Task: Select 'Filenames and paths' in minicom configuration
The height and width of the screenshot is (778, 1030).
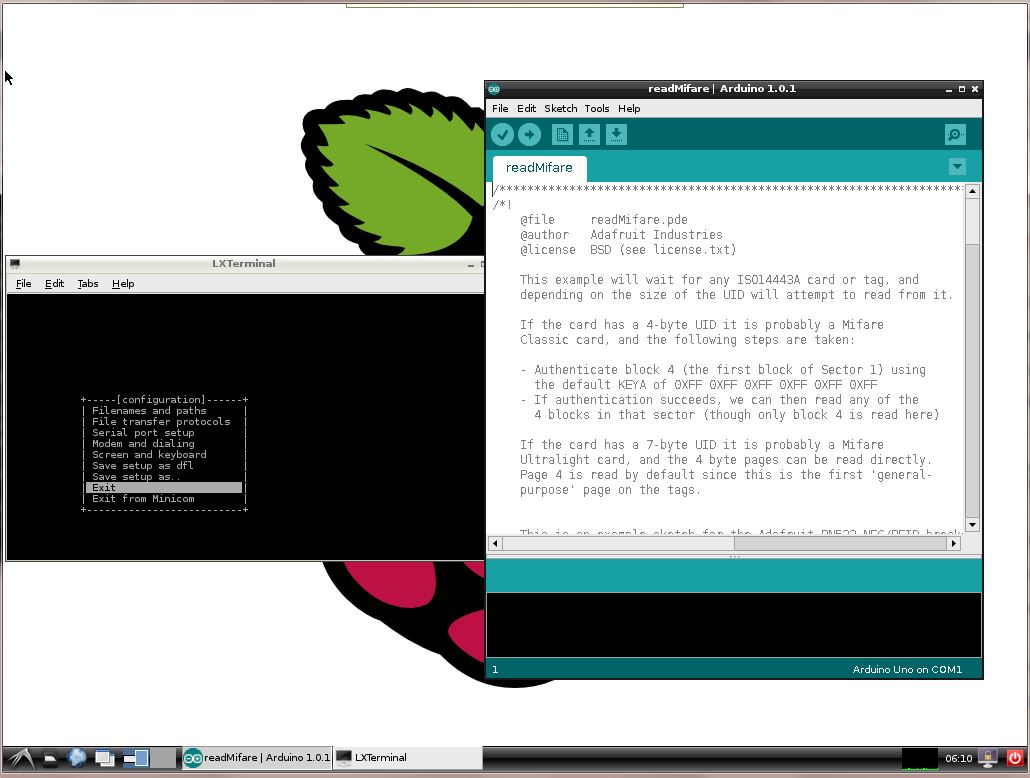Action: 149,411
